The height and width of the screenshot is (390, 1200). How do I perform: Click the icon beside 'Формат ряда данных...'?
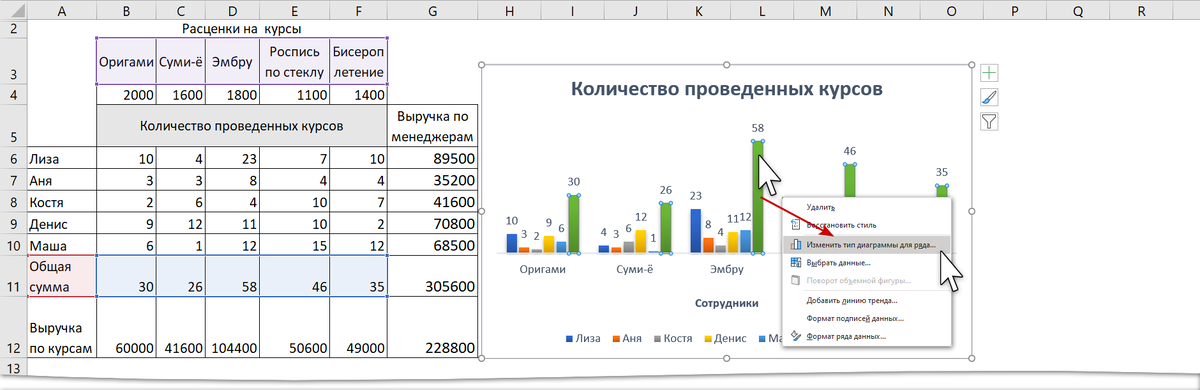(x=796, y=336)
